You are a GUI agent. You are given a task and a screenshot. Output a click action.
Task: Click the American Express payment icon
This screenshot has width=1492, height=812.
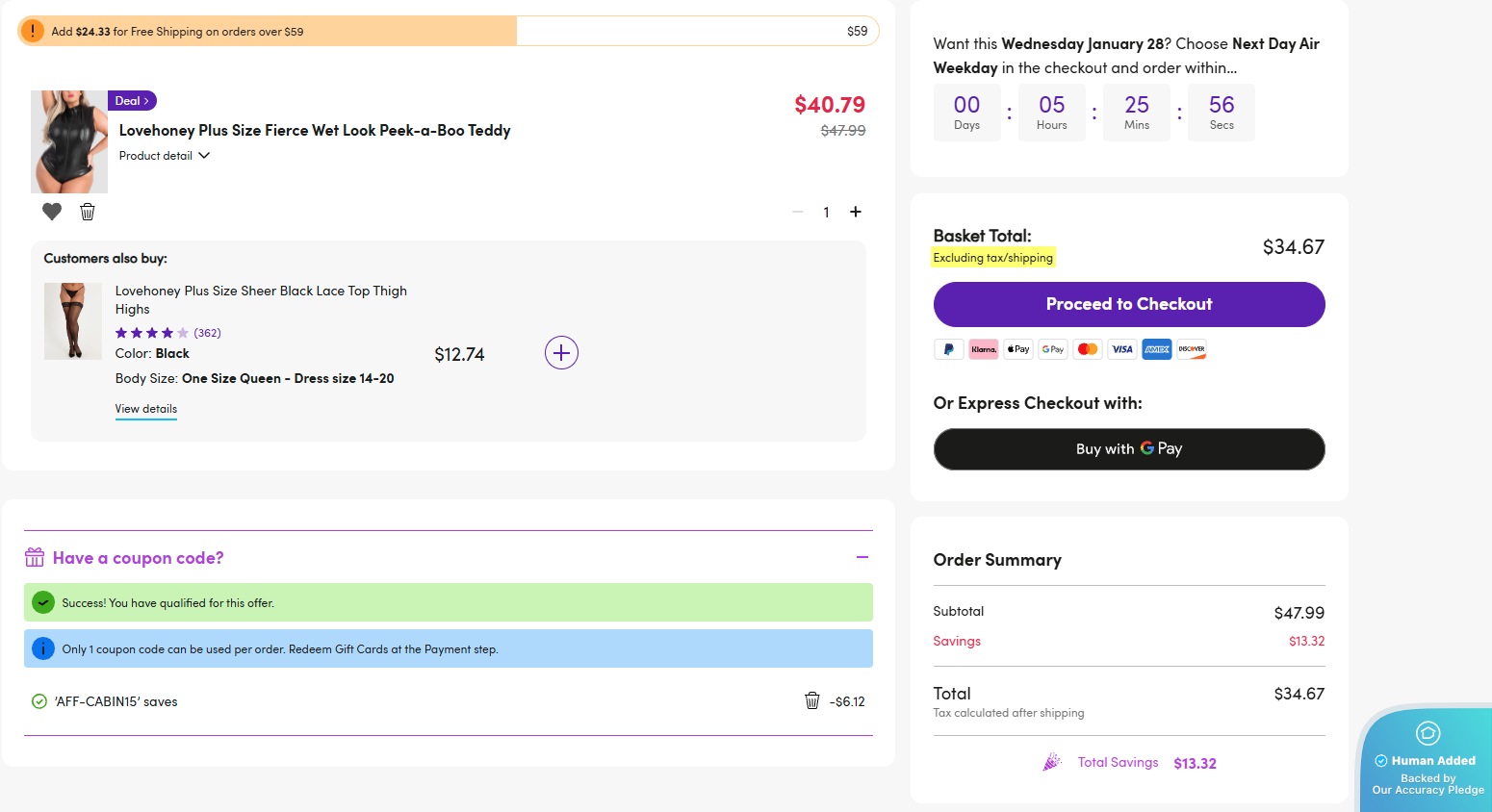click(1157, 349)
